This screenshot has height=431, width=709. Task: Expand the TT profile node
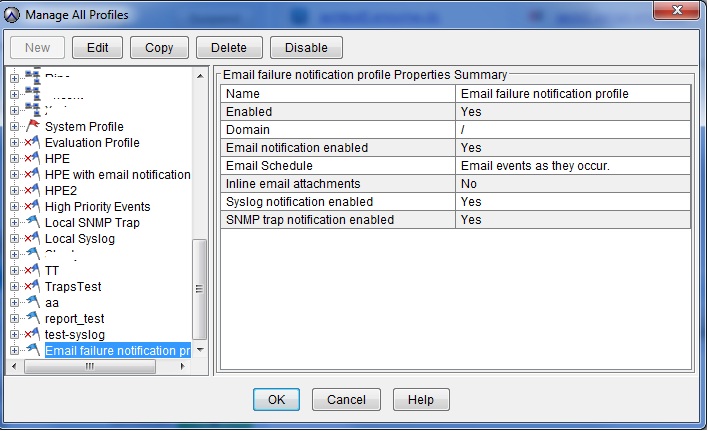point(14,270)
